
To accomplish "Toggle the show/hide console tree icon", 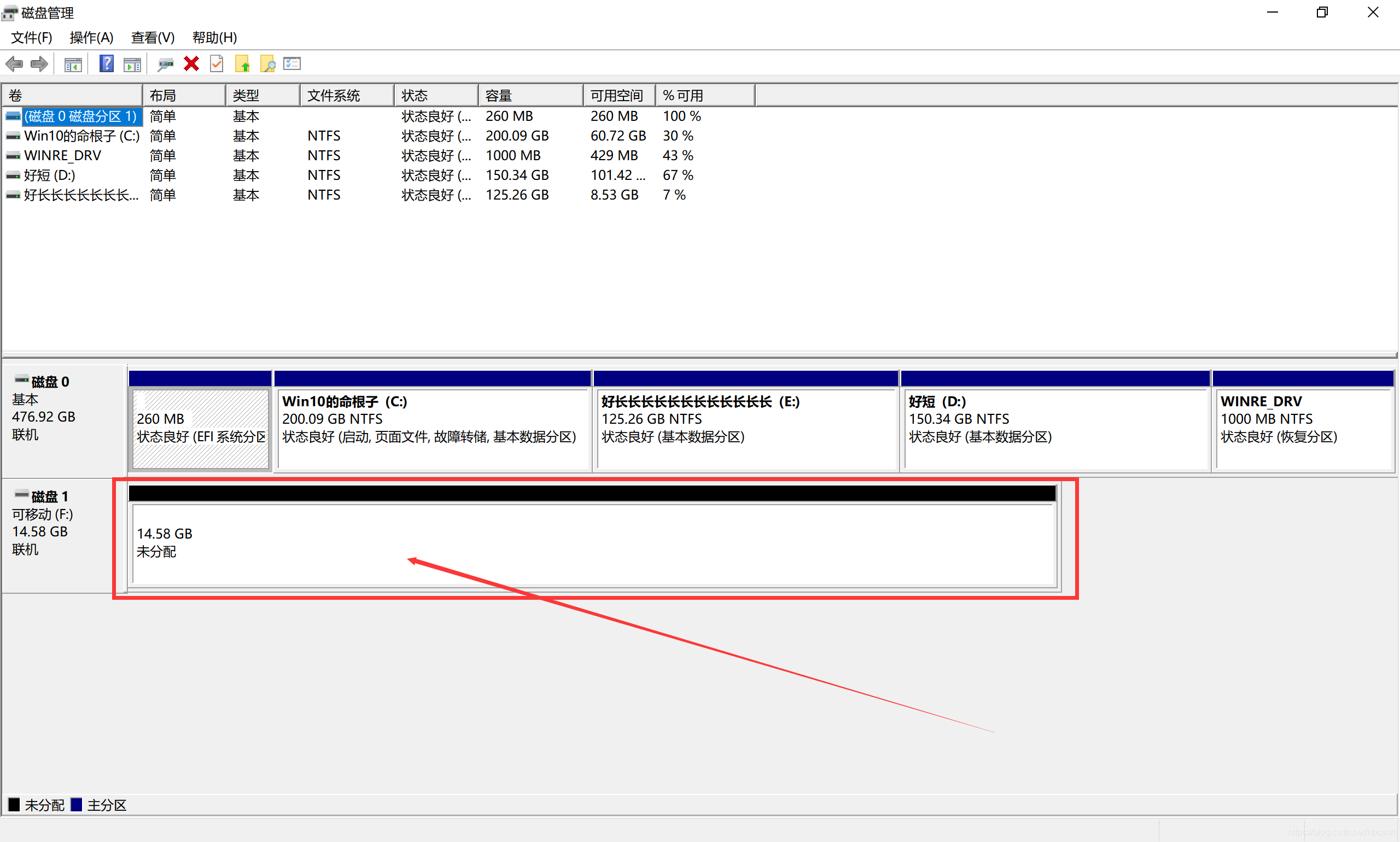I will point(73,64).
